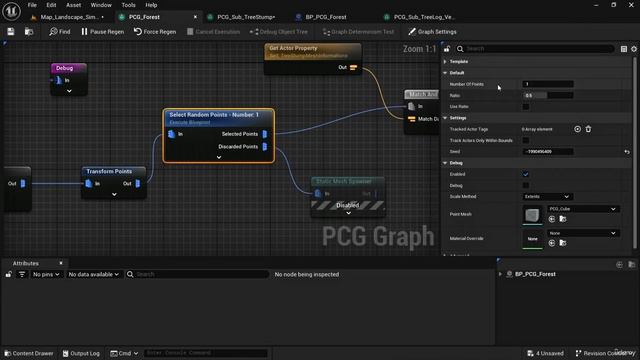The image size is (640, 360).
Task: Open the Find tool
Action: pos(60,31)
